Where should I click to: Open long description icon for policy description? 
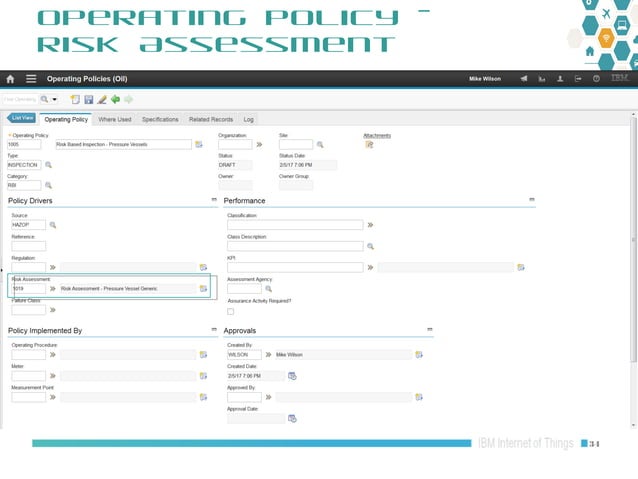pyautogui.click(x=199, y=144)
